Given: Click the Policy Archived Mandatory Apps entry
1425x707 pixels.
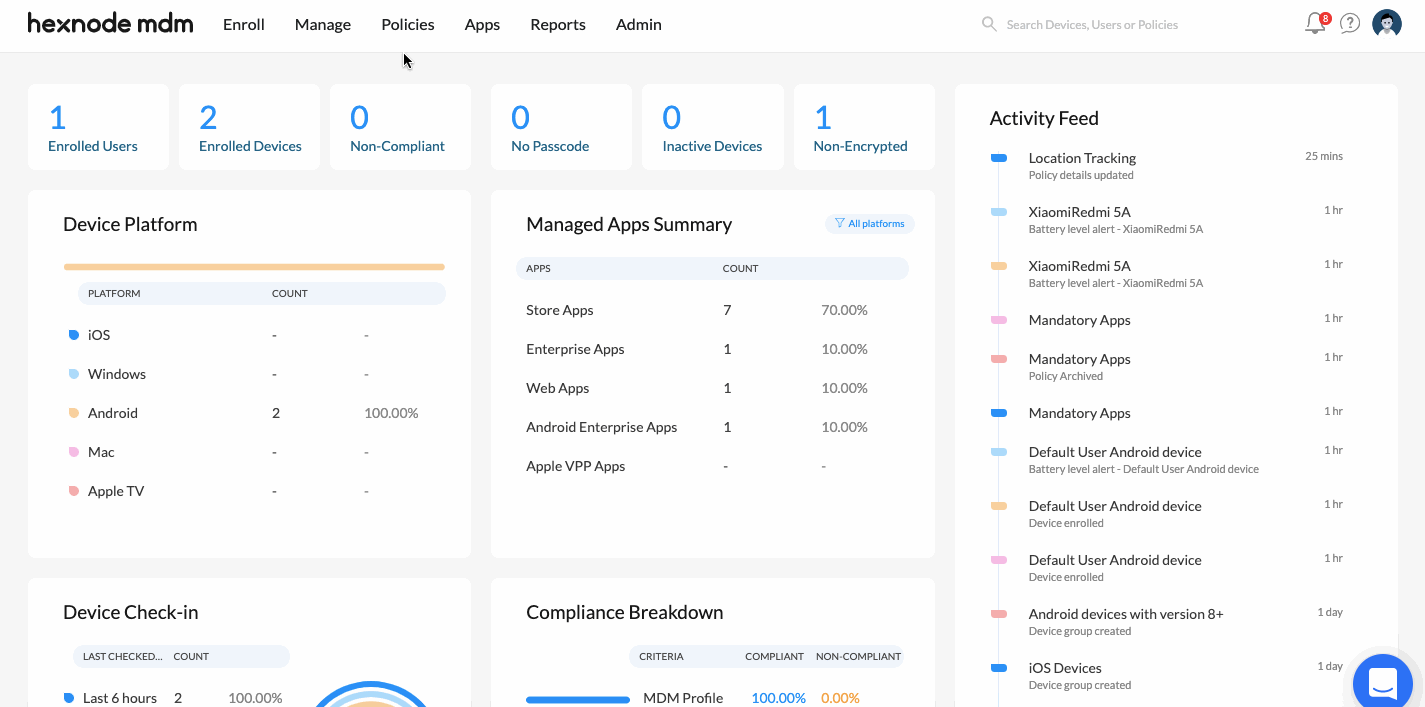Looking at the screenshot, I should point(1166,366).
